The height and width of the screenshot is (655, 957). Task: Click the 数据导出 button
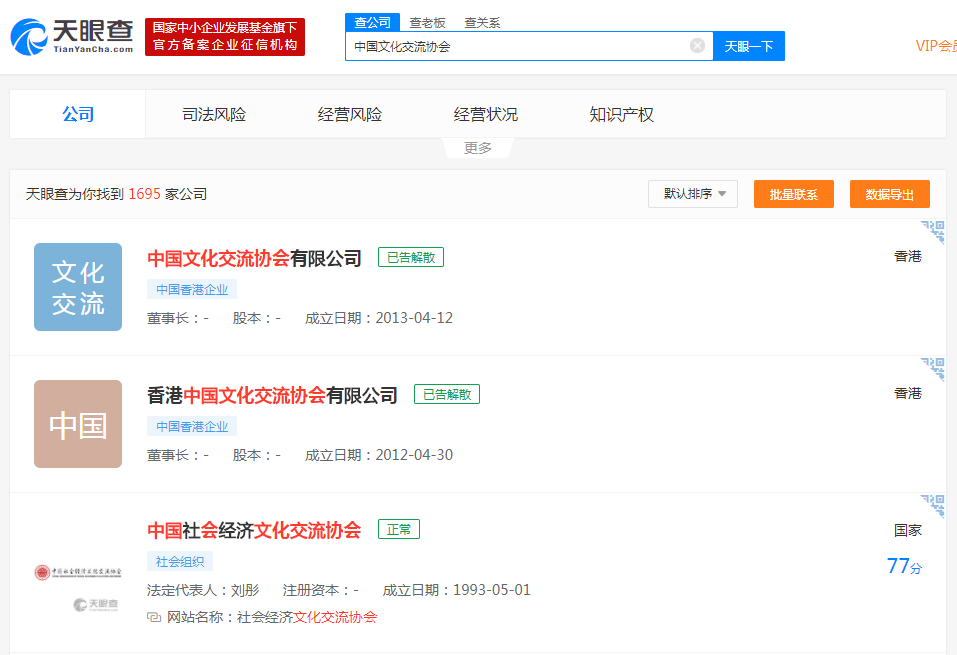click(x=889, y=194)
